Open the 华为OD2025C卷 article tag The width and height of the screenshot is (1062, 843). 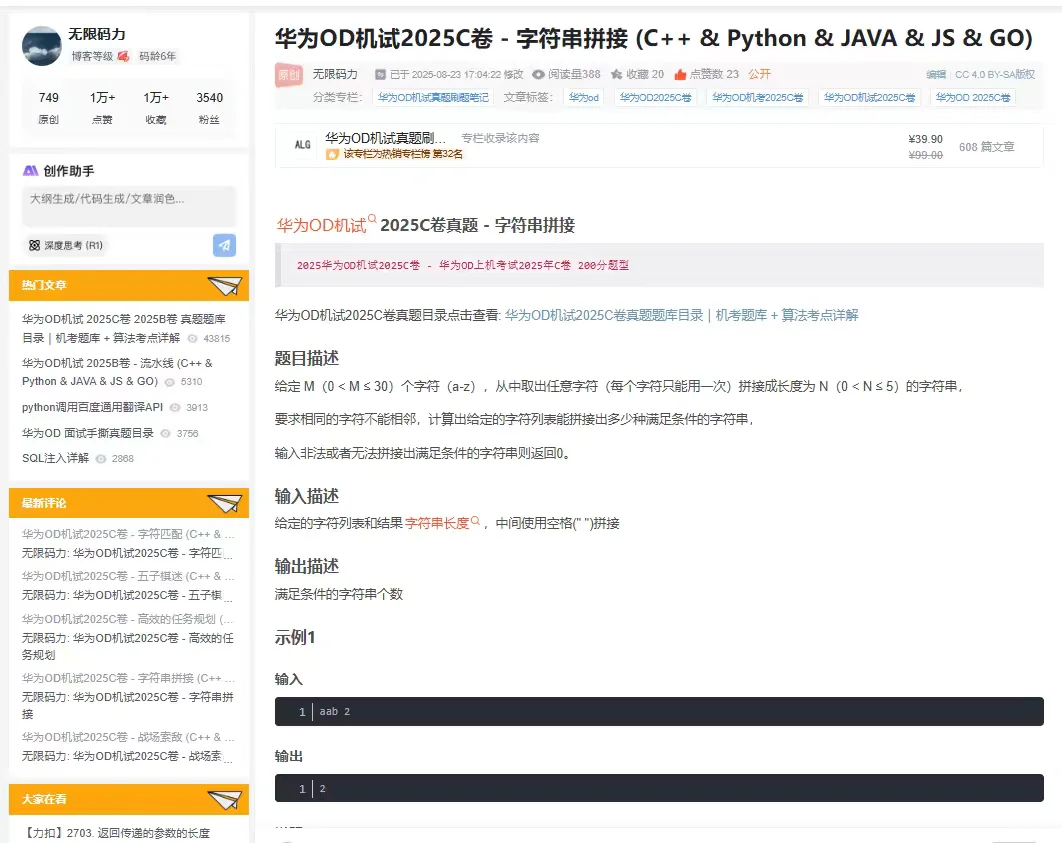656,98
